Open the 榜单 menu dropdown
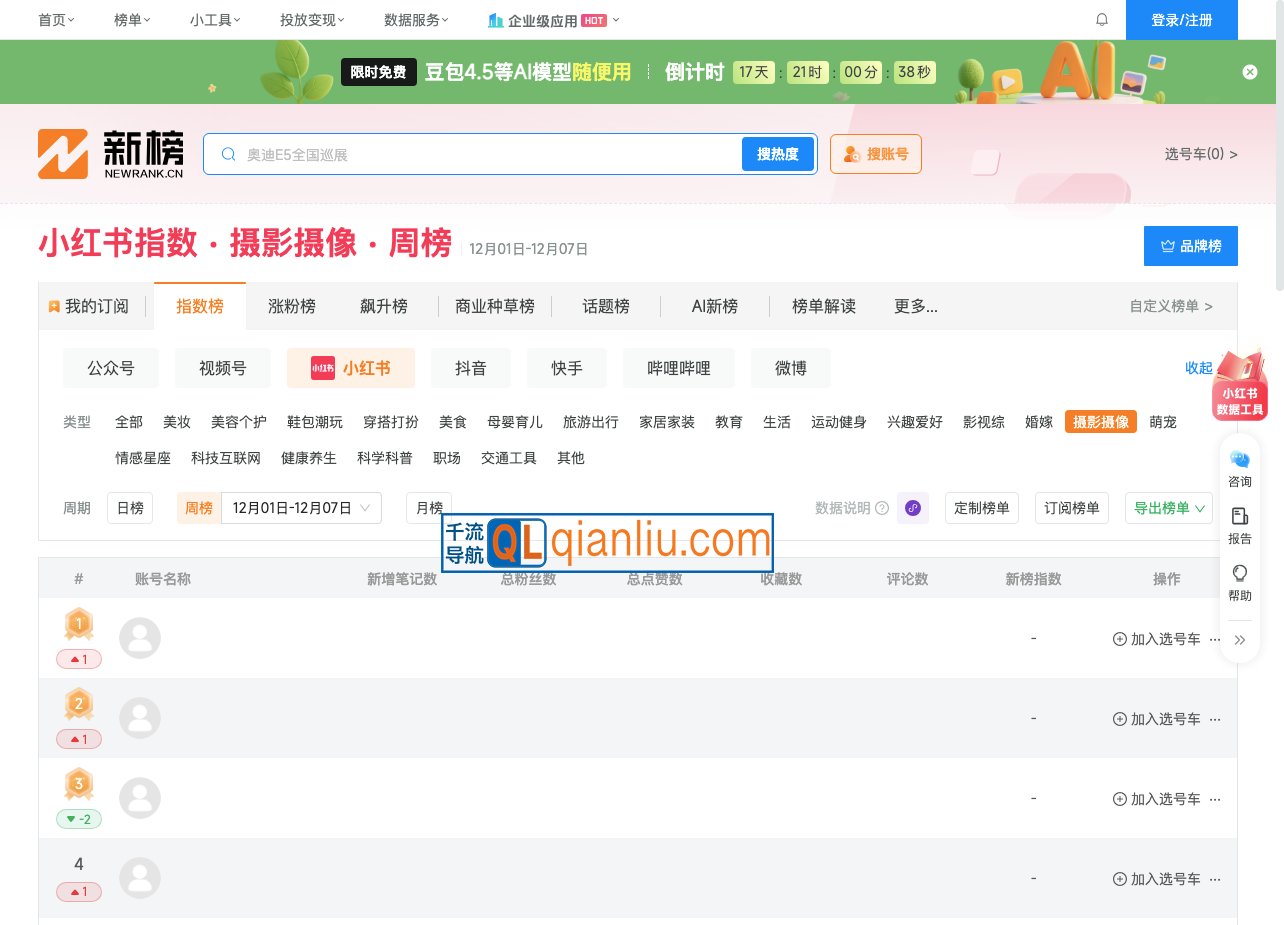Image resolution: width=1284 pixels, height=925 pixels. pos(131,19)
